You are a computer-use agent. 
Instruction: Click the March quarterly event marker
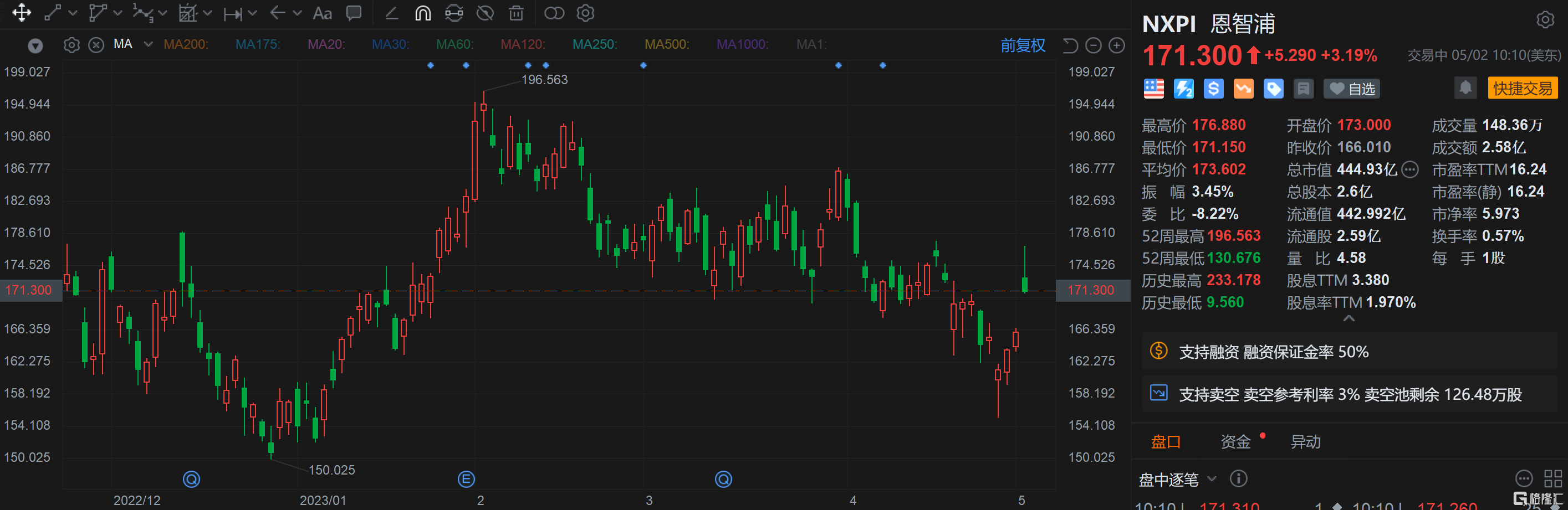click(x=723, y=480)
